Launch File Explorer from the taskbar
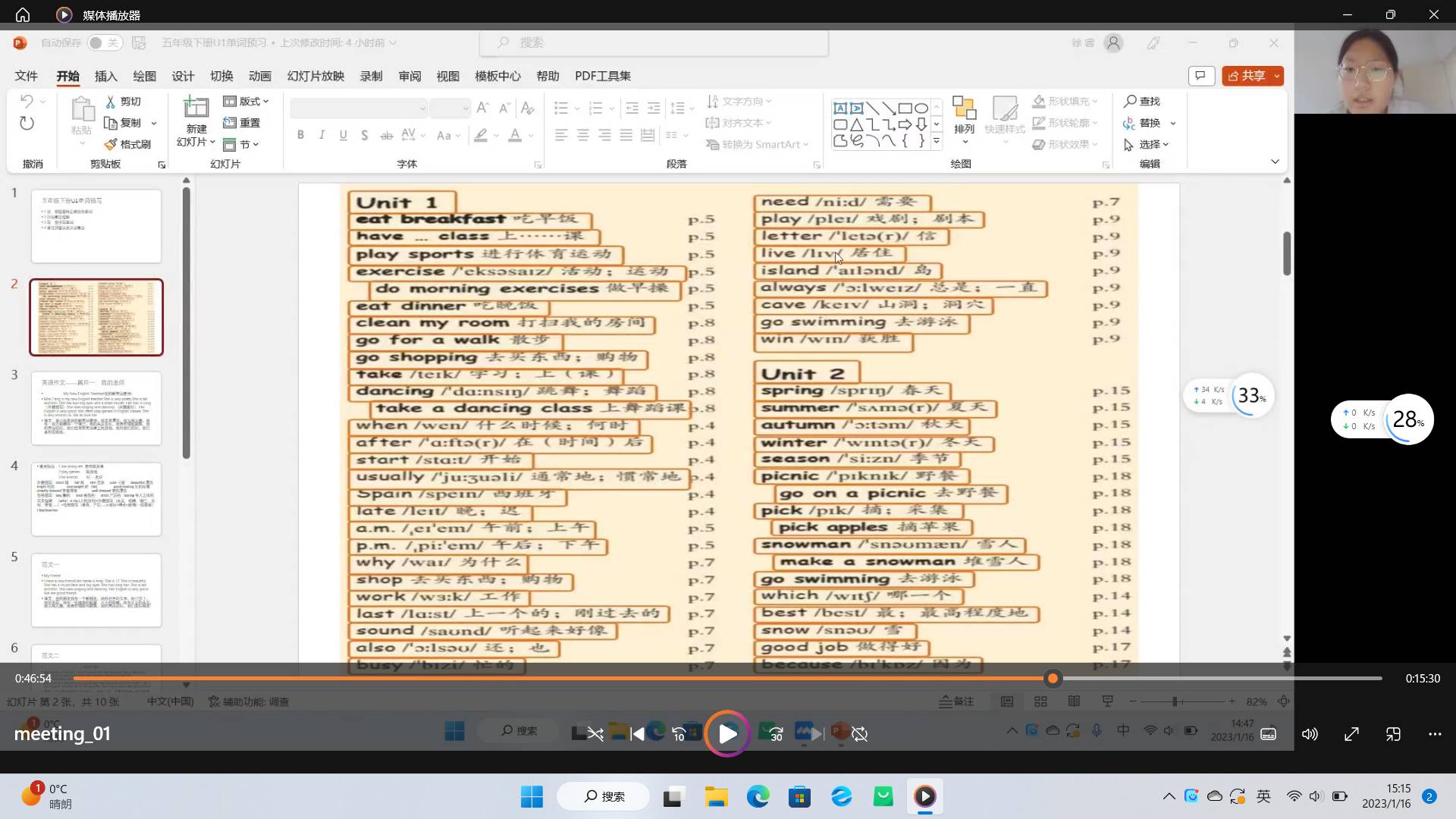The height and width of the screenshot is (819, 1456). pyautogui.click(x=716, y=796)
